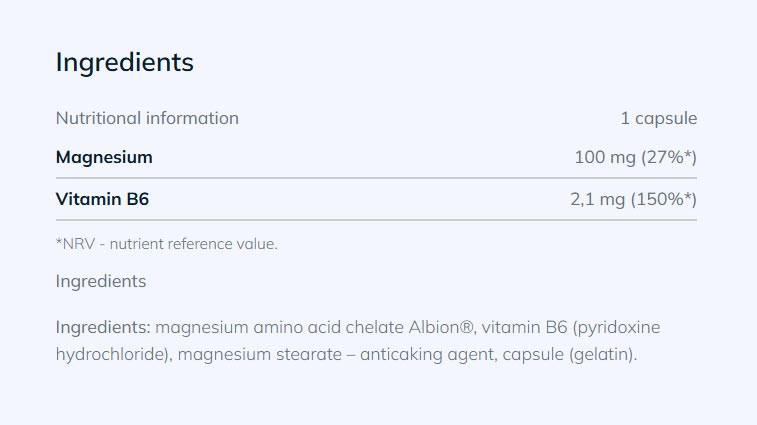Click the divider line below Magnesium row
This screenshot has width=757, height=425.
[x=376, y=178]
